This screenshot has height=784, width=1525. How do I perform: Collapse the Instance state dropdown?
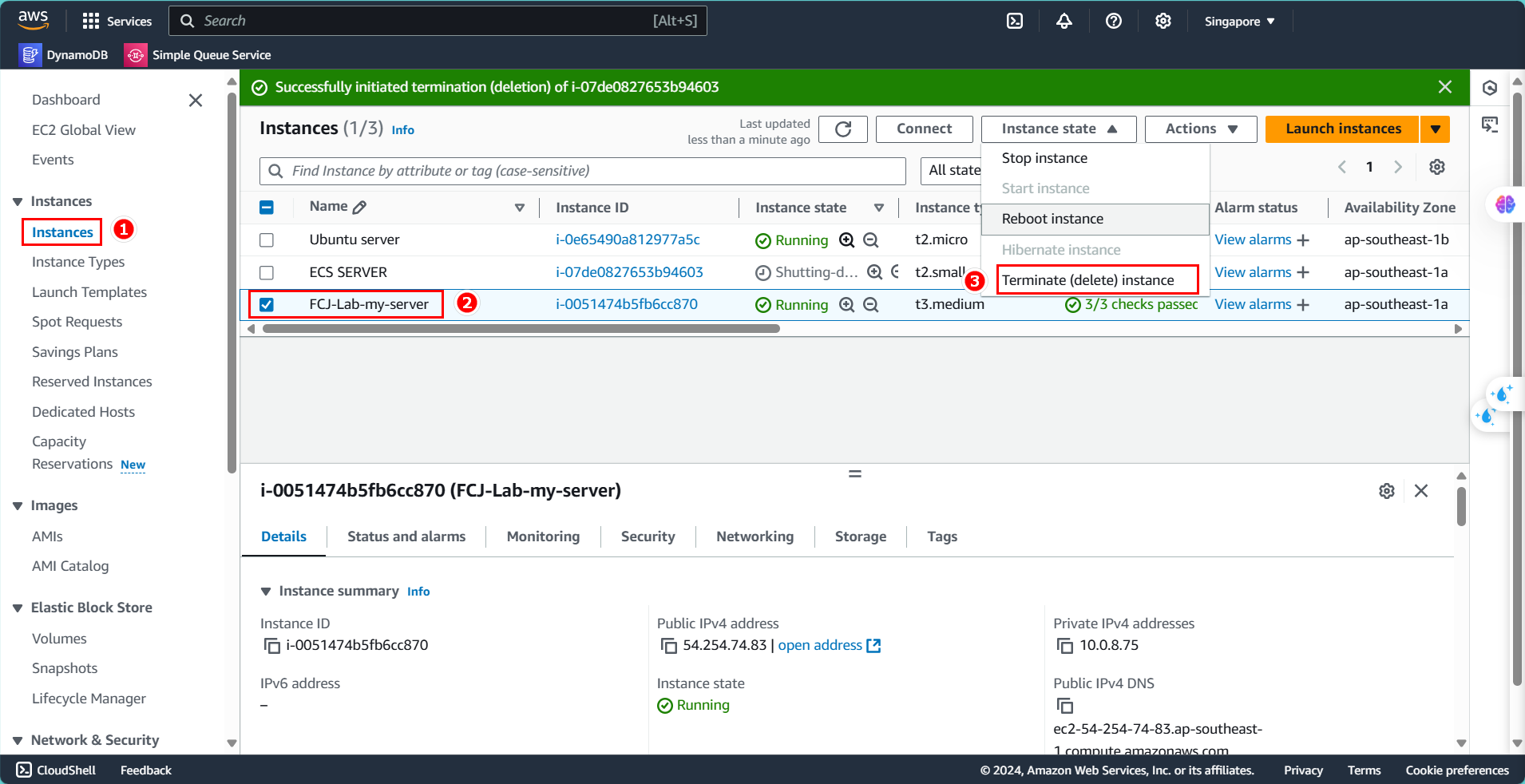tap(1059, 129)
